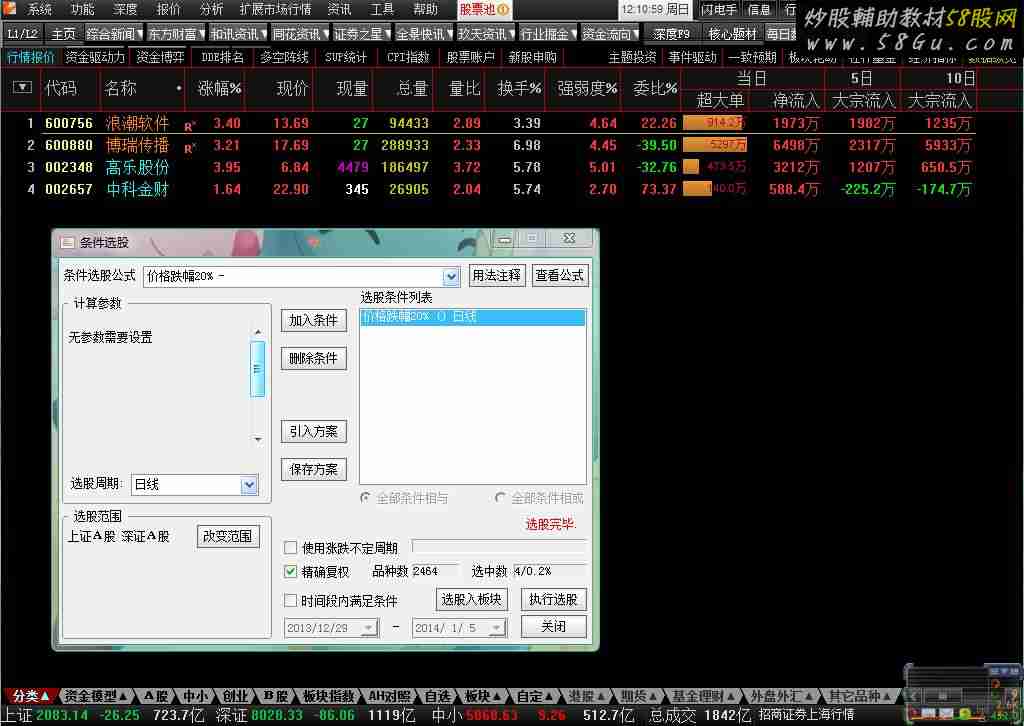Switch to the 新股申购 tab
The image size is (1024, 726).
[532, 57]
